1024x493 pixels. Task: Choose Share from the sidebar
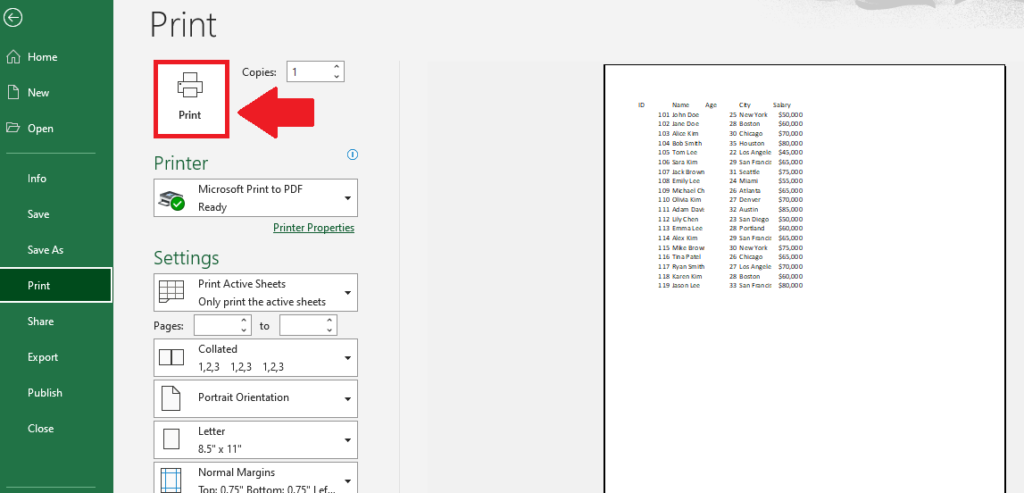(41, 321)
